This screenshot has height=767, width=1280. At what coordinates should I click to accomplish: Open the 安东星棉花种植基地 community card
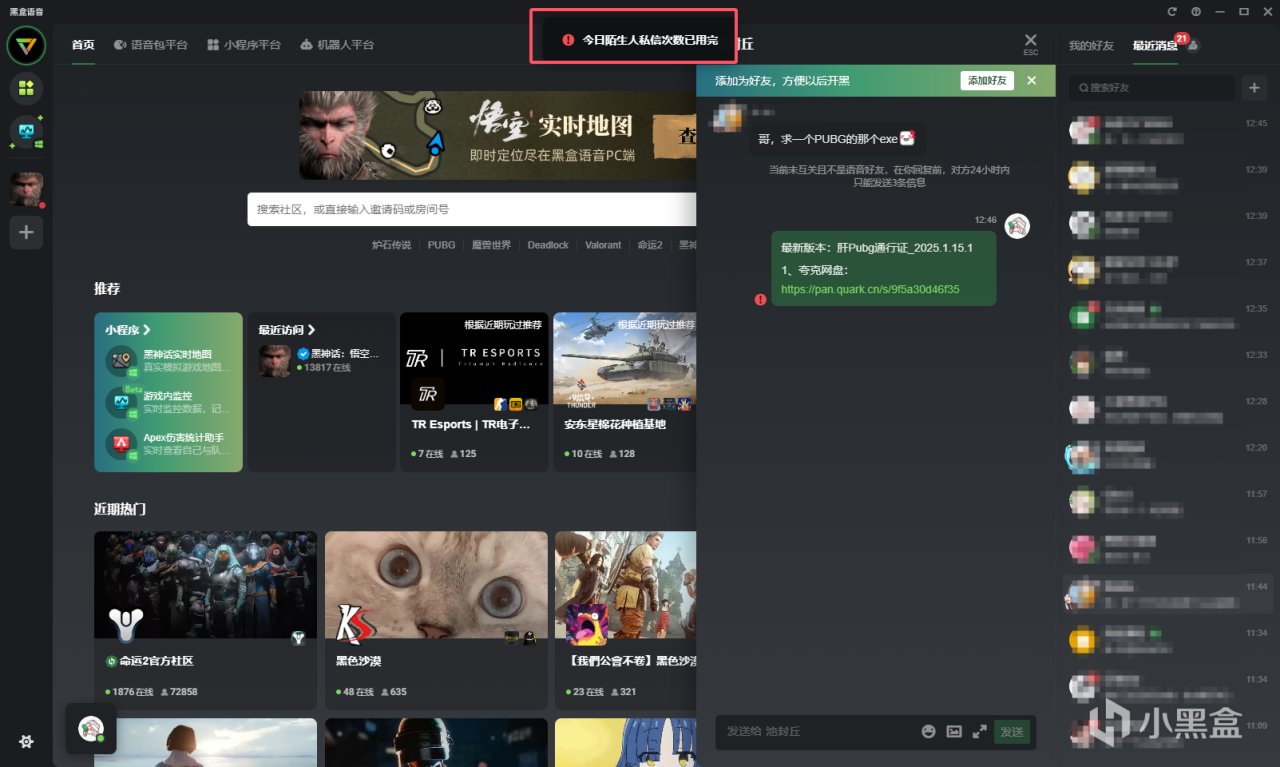click(625, 391)
